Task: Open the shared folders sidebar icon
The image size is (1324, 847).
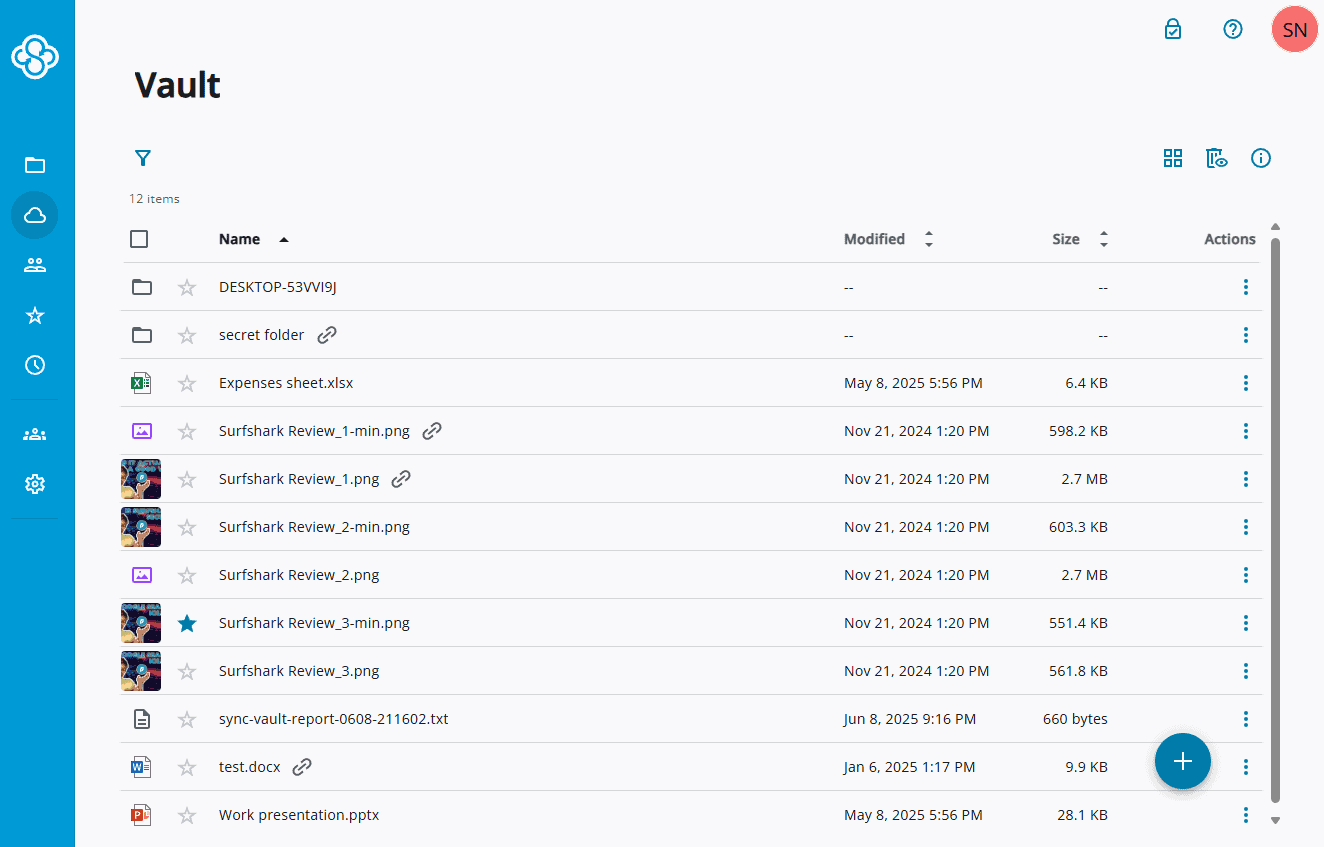Action: (35, 265)
